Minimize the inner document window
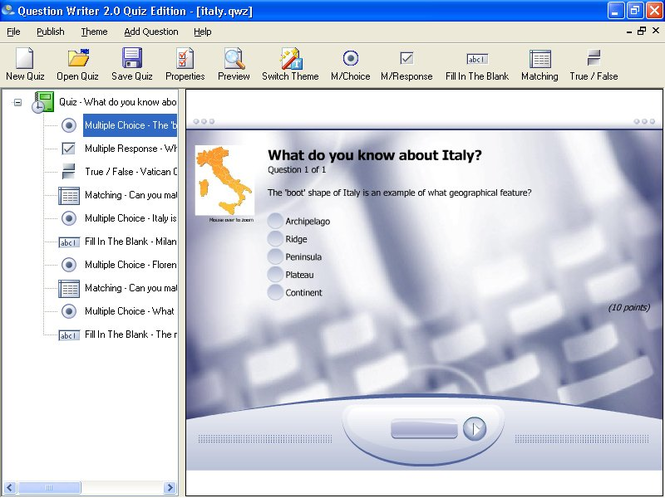This screenshot has height=498, width=665. click(629, 31)
